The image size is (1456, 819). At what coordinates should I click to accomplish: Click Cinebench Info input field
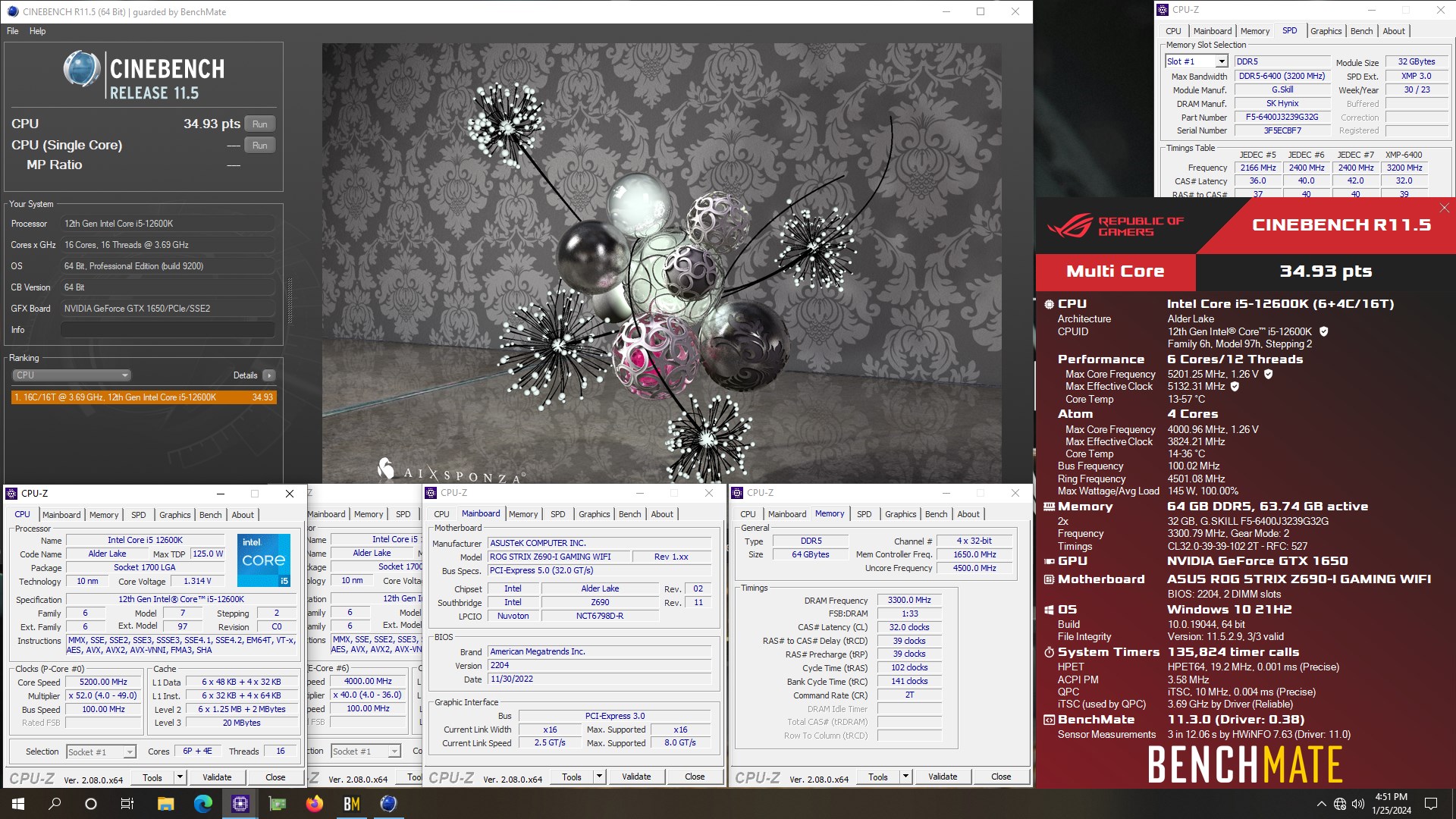pos(168,330)
